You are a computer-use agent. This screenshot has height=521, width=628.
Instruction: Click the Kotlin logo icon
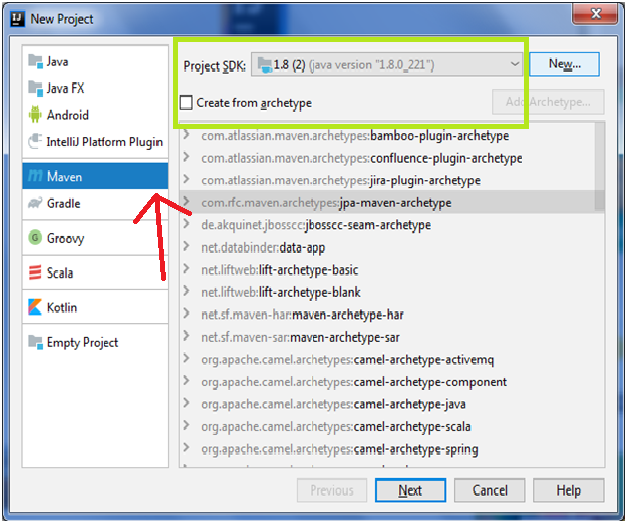[35, 307]
